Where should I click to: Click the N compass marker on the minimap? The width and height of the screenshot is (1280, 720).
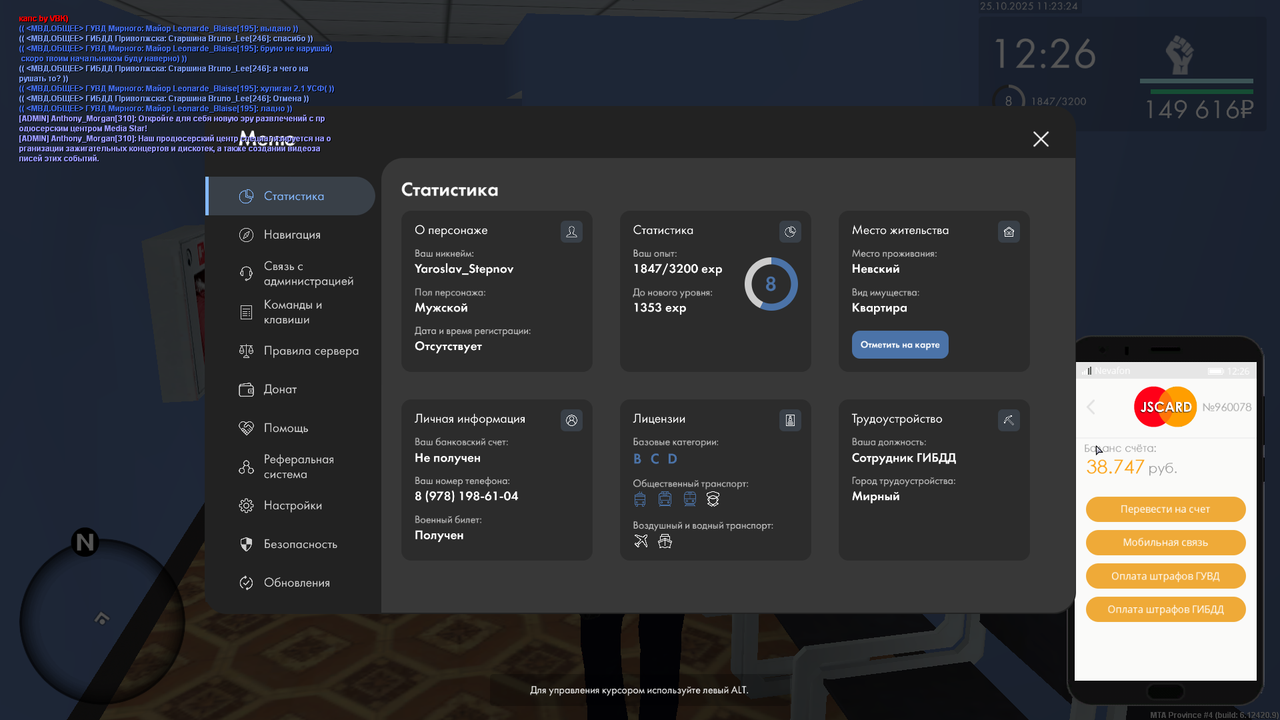point(85,543)
